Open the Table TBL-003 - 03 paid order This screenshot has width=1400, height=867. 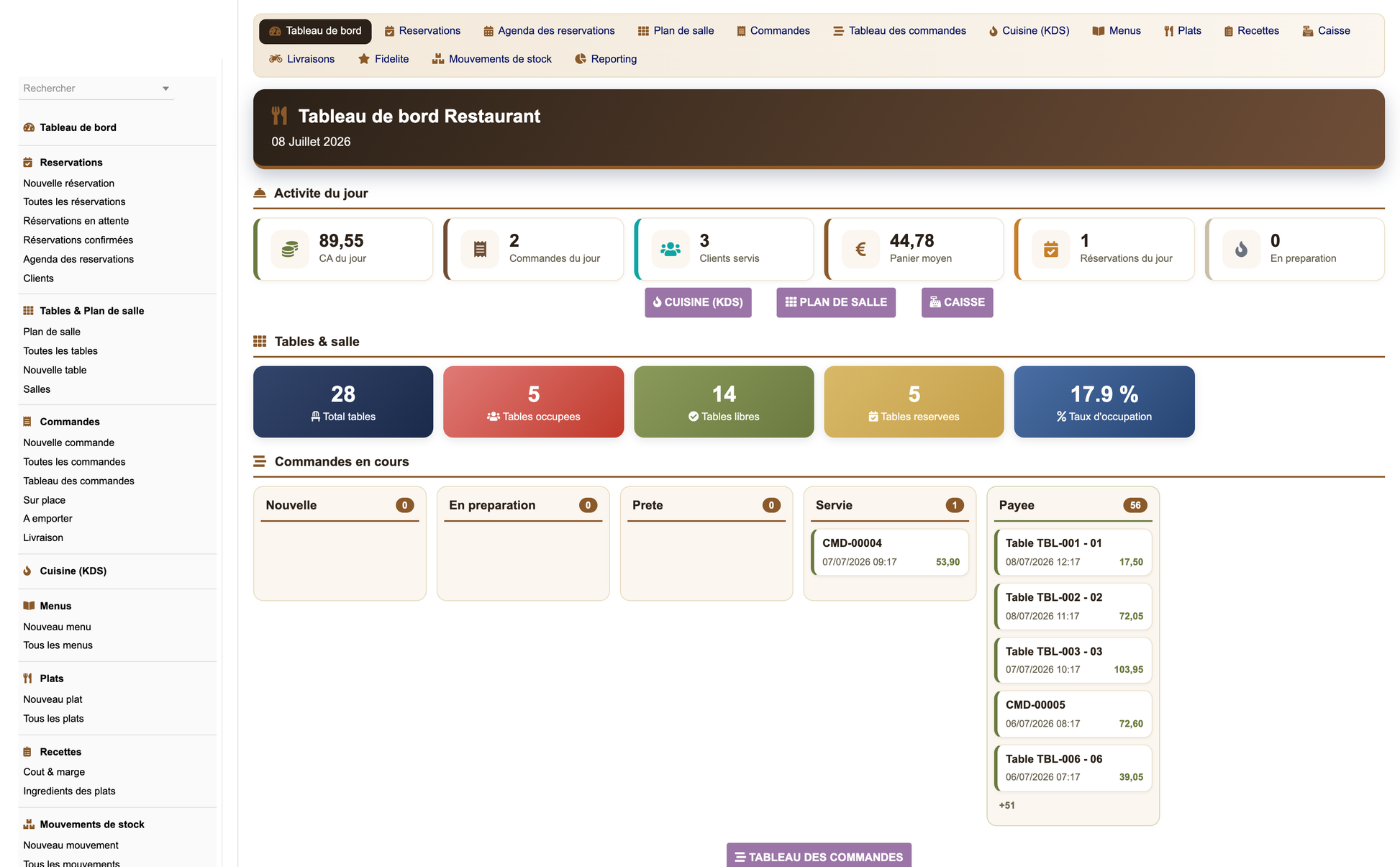pyautogui.click(x=1073, y=660)
